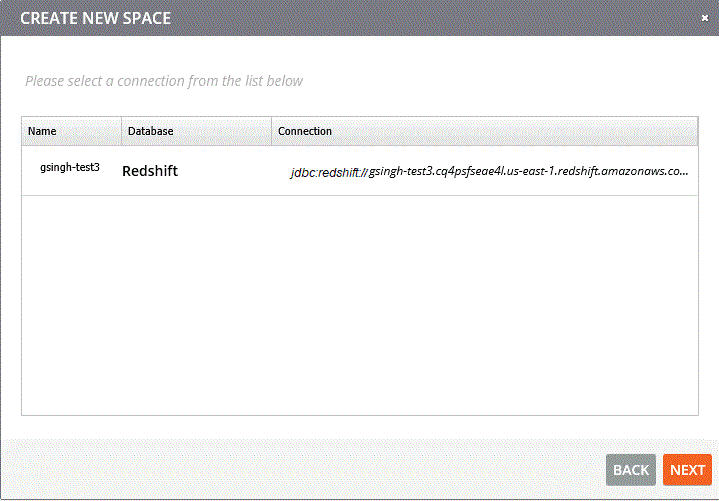Click the empty footer area left of BACK
Viewport: 719px width, 501px height.
click(x=300, y=470)
